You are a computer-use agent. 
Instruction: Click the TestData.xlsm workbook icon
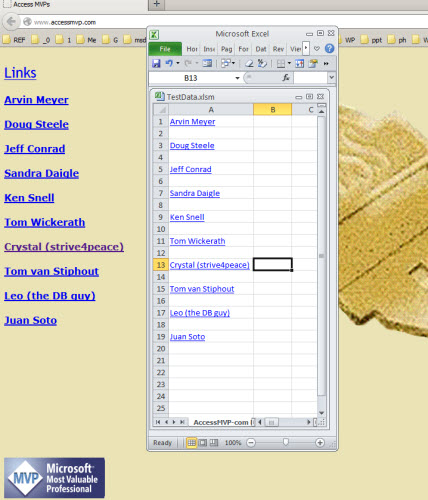[160, 96]
